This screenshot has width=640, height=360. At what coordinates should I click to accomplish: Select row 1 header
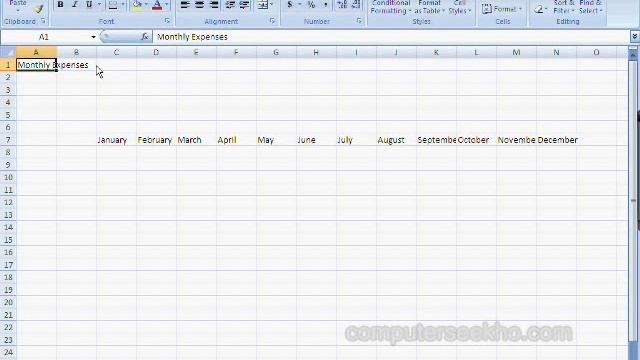coord(8,65)
